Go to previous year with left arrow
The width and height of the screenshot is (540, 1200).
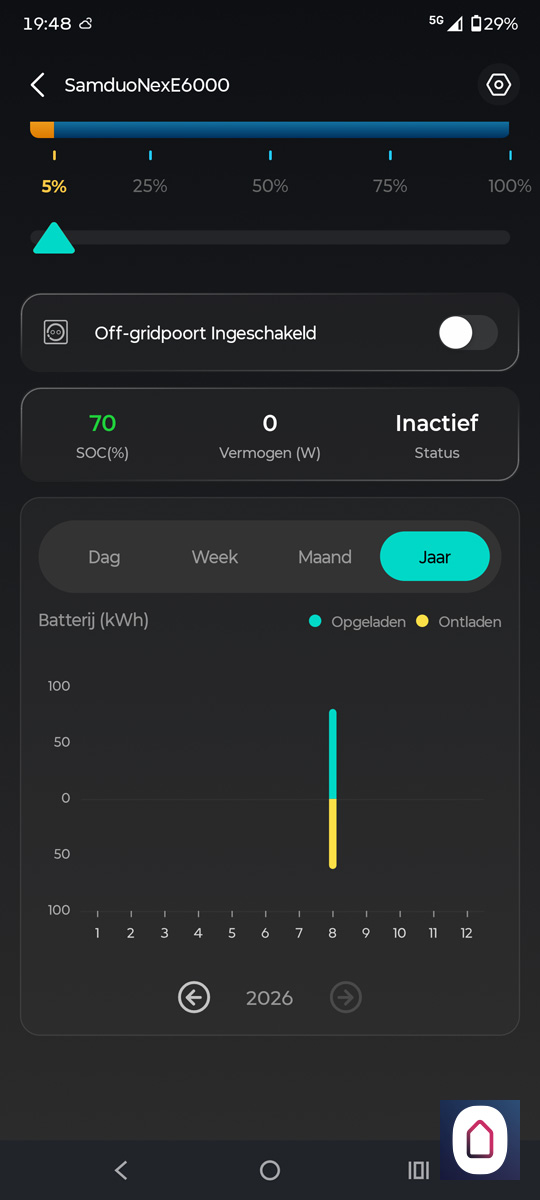point(194,997)
